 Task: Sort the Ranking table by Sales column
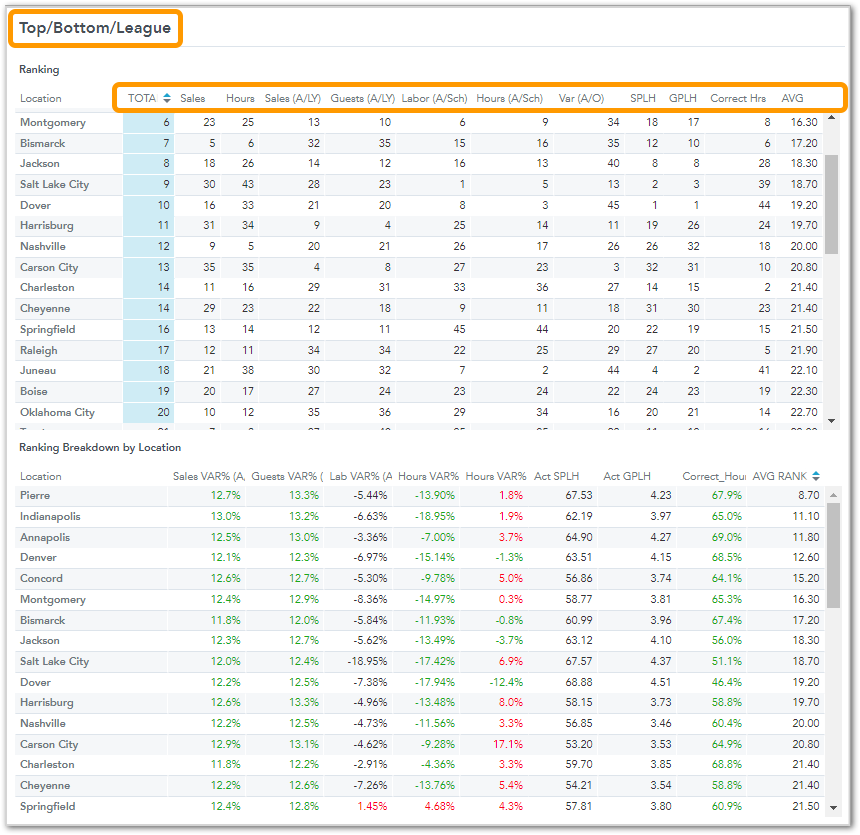point(192,98)
